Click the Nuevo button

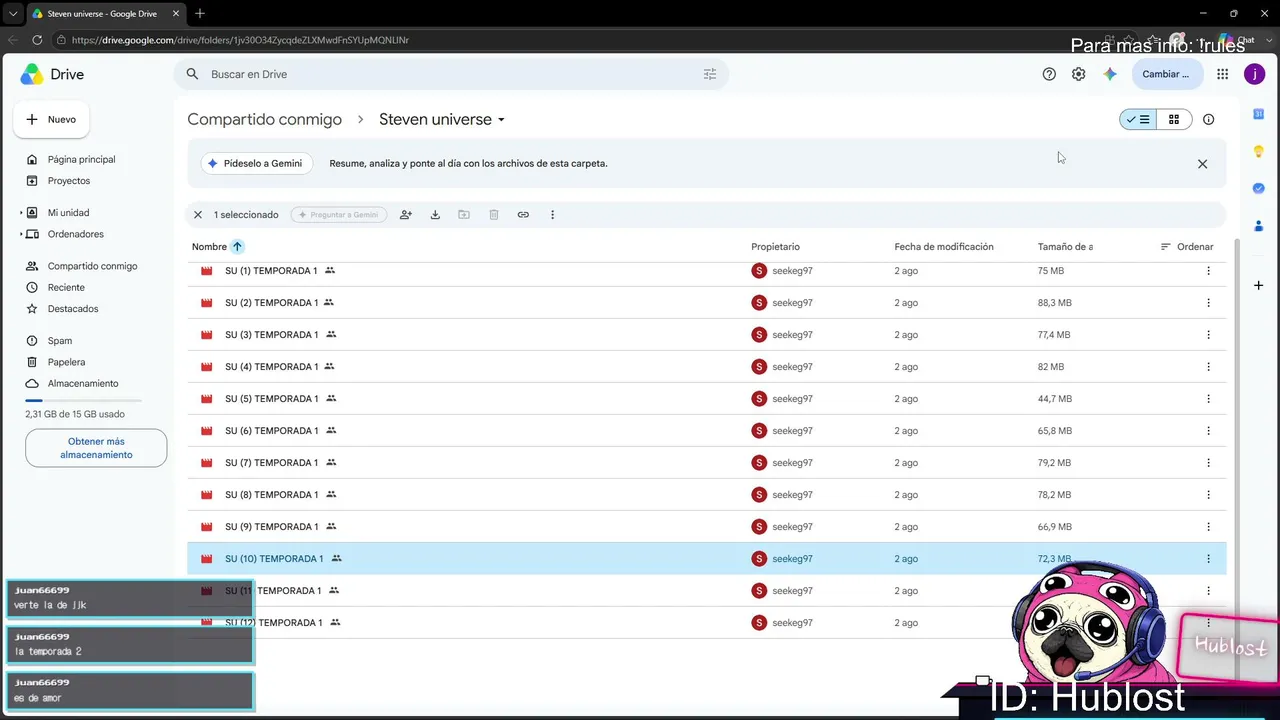[51, 119]
